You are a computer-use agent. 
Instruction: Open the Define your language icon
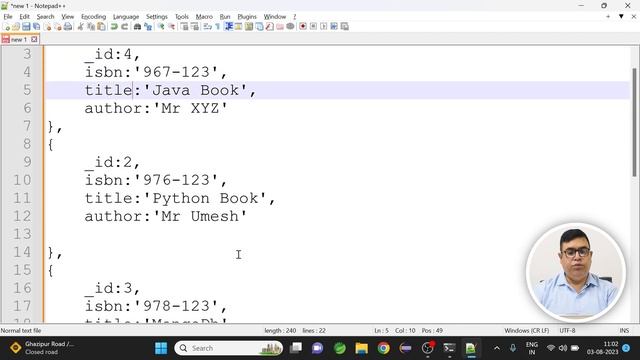tap(238, 27)
